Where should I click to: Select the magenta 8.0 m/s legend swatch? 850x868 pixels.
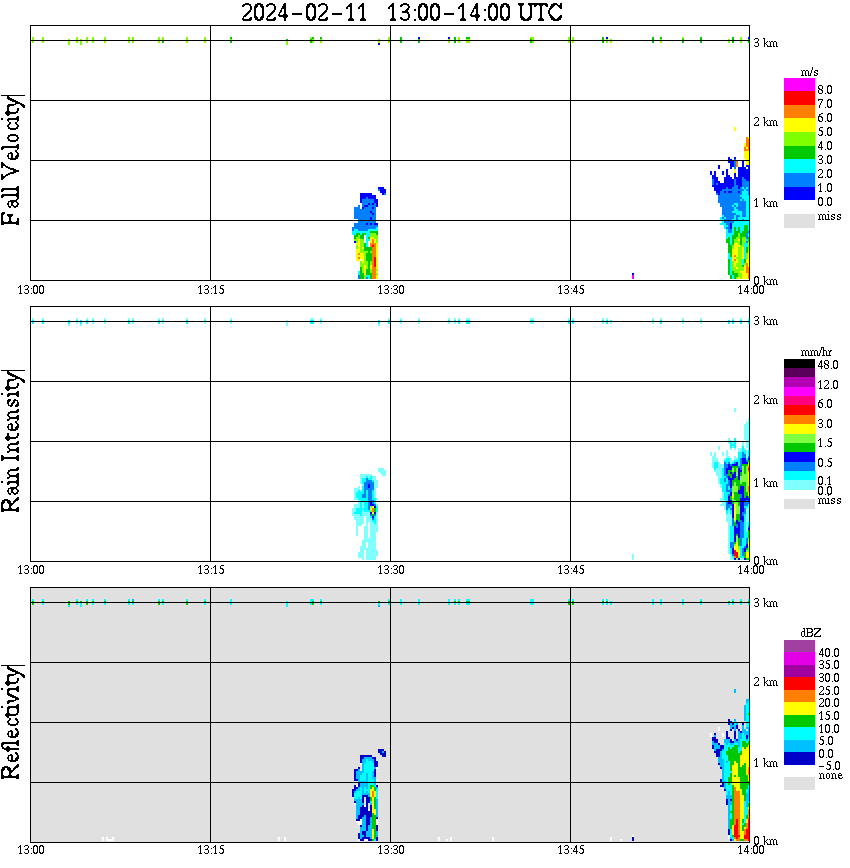(x=799, y=85)
